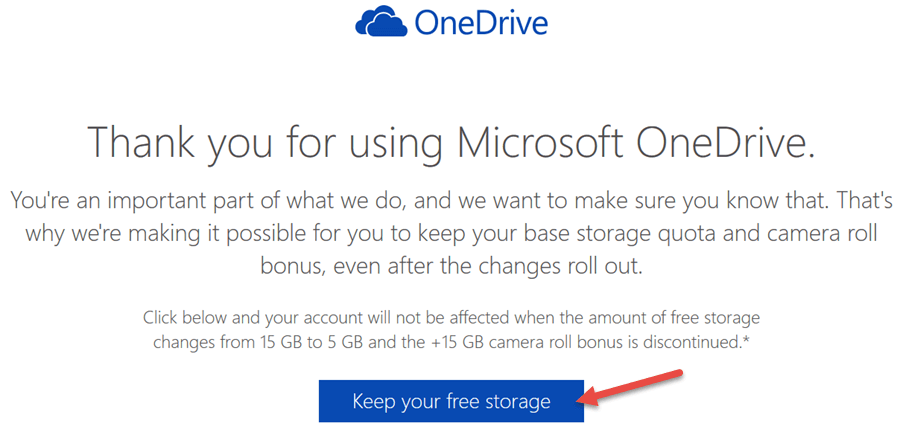Click the blue OneDrive cloud icon

381,22
